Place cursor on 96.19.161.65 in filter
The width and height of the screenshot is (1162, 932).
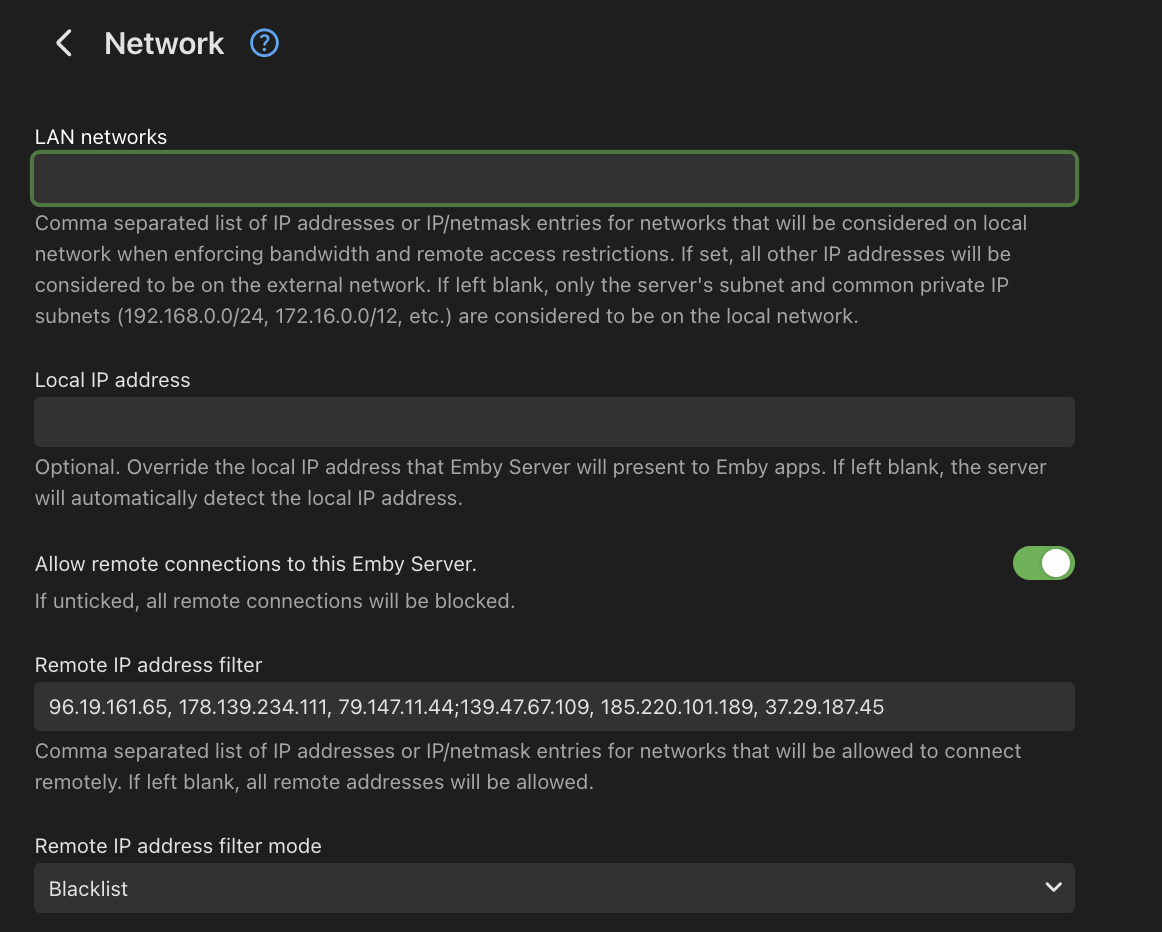tap(108, 708)
